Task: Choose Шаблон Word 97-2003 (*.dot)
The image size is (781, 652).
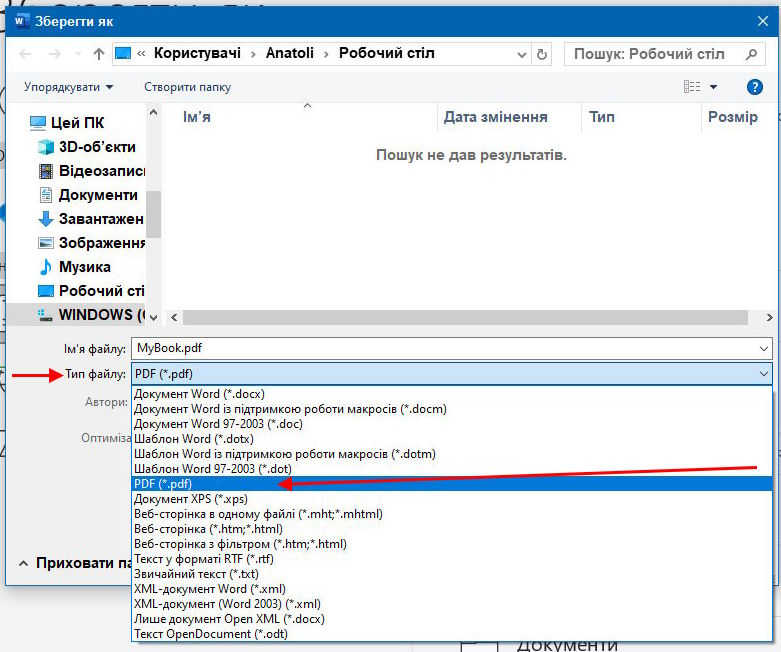Action: click(452, 469)
